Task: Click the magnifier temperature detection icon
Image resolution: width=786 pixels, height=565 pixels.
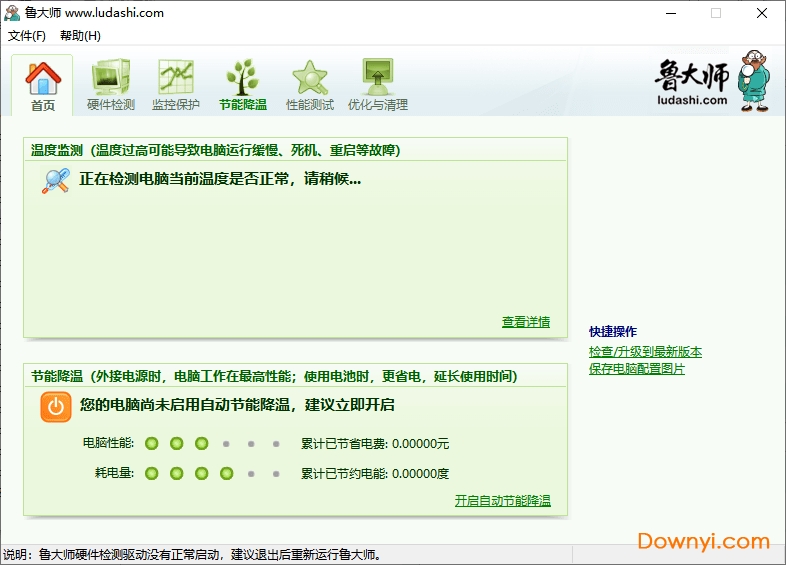Action: 55,180
